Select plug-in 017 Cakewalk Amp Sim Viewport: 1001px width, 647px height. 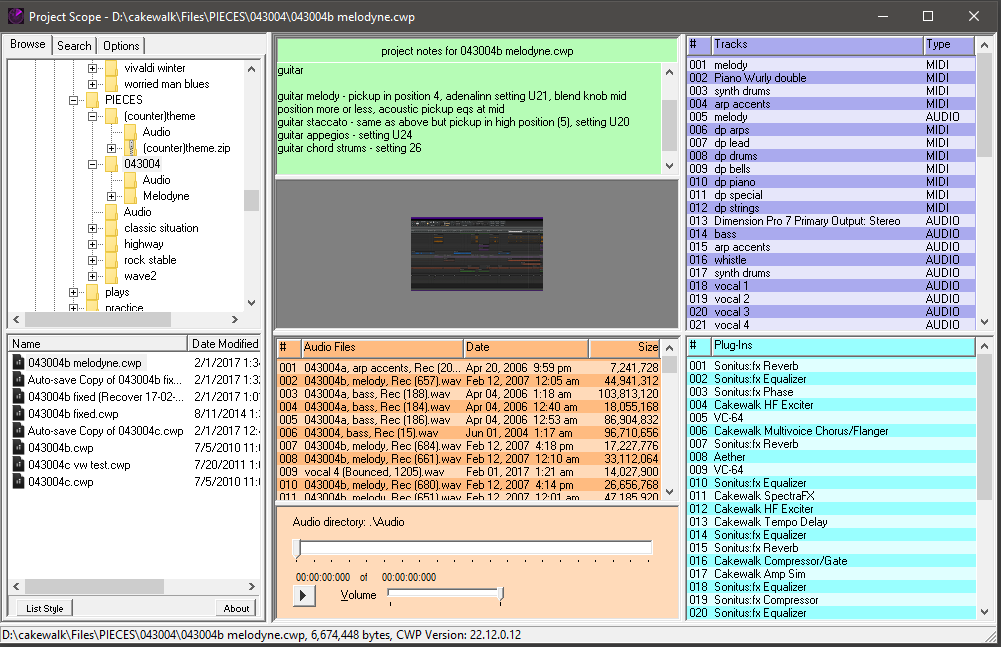pos(831,574)
